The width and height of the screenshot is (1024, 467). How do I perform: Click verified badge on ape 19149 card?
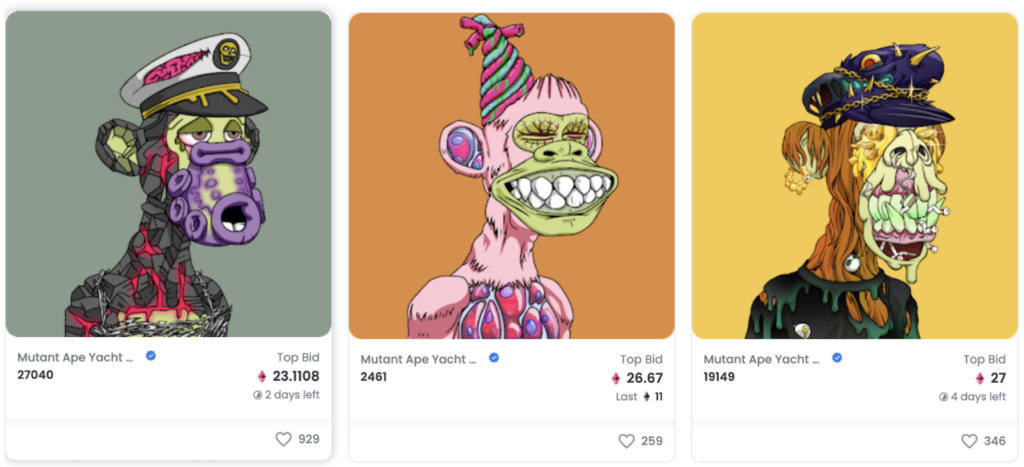tap(837, 357)
